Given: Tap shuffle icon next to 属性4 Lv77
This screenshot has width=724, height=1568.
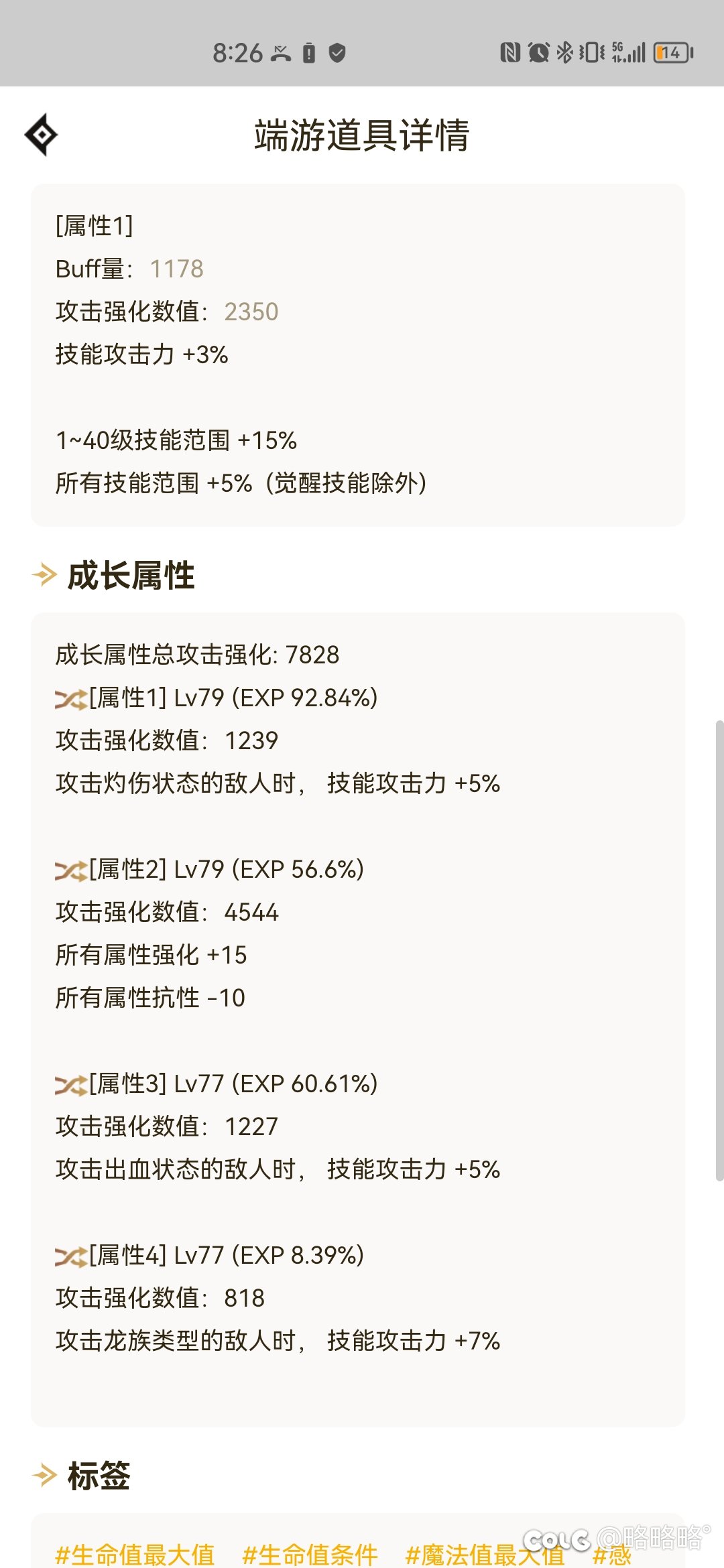Looking at the screenshot, I should [x=70, y=1257].
